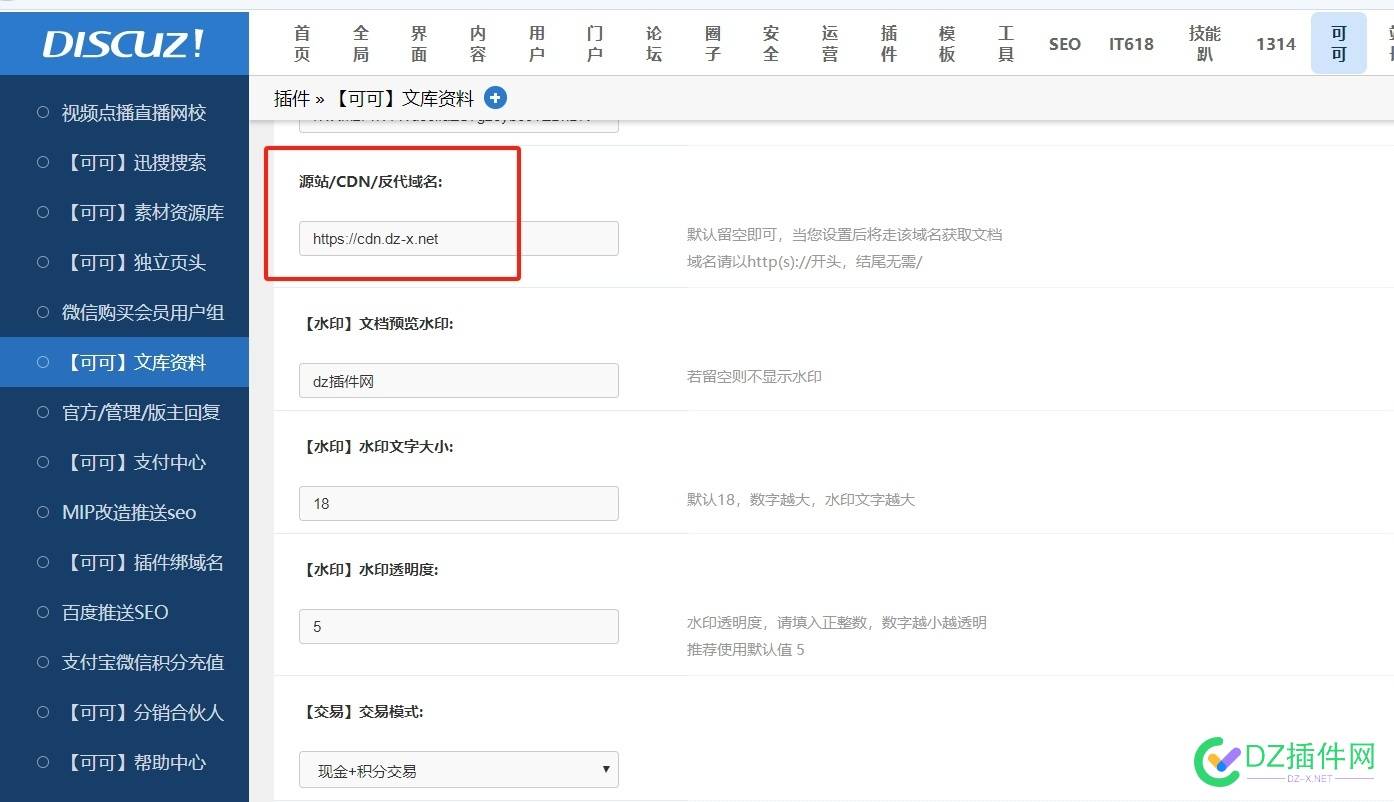Switch to the 模板 tab
The height and width of the screenshot is (802, 1394).
coord(946,43)
